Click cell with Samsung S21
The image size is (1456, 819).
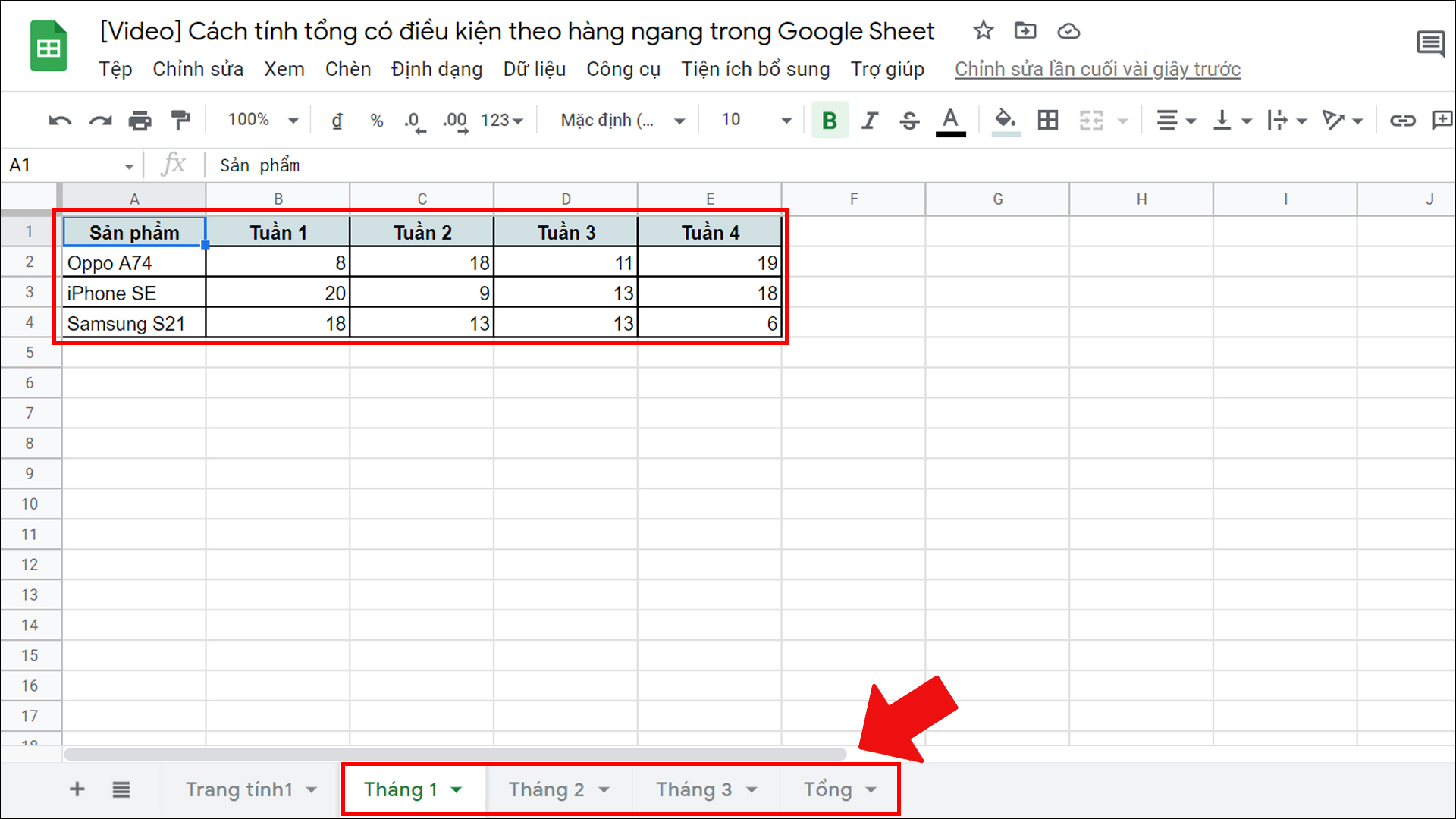click(134, 323)
